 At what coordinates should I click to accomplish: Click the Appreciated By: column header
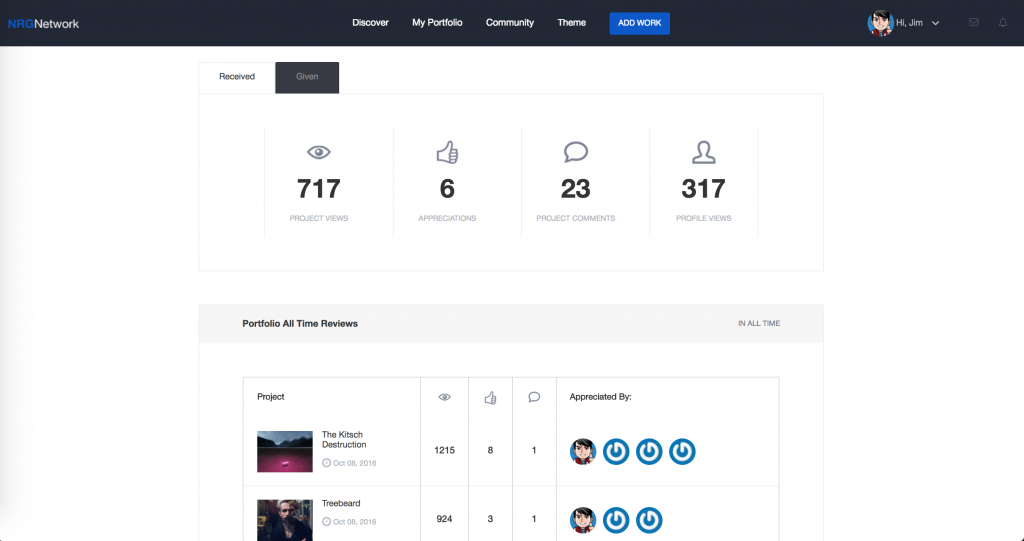coord(600,397)
